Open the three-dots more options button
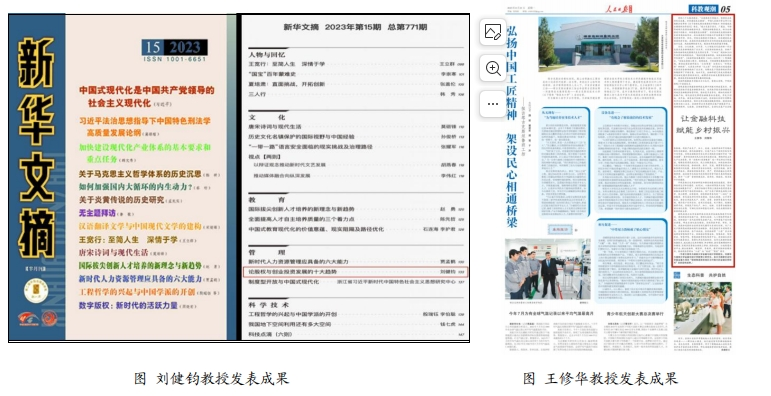 [x=493, y=104]
